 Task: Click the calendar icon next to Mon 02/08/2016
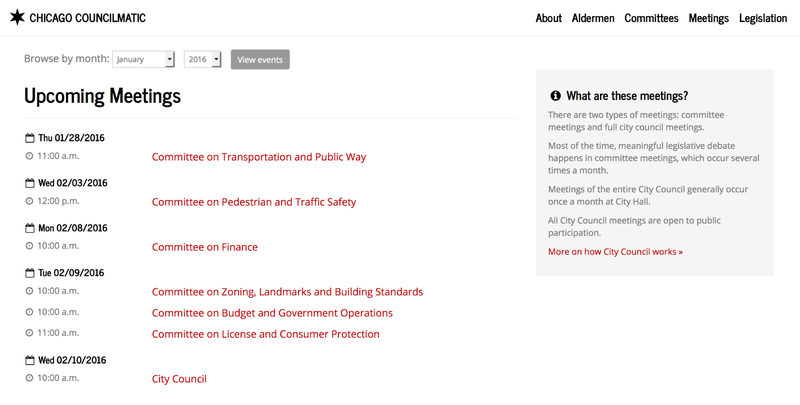point(29,228)
